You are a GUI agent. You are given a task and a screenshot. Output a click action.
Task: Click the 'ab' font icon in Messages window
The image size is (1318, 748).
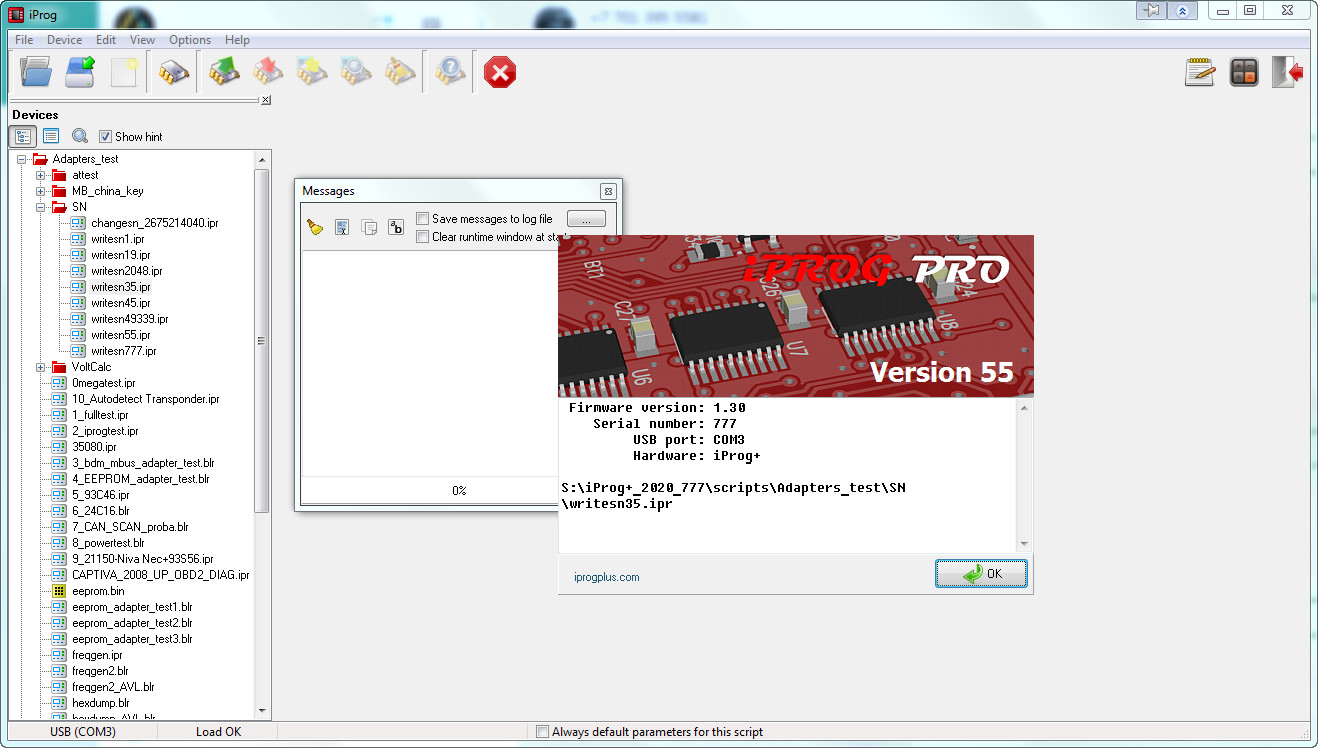pyautogui.click(x=396, y=227)
